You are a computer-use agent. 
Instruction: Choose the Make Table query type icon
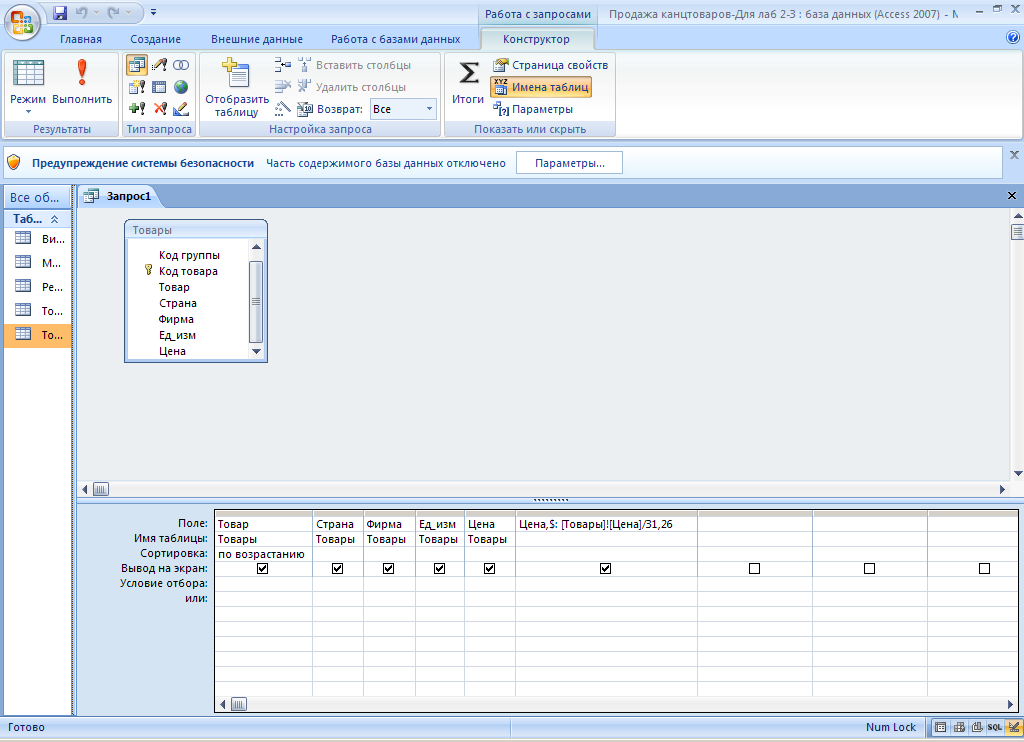click(136, 87)
